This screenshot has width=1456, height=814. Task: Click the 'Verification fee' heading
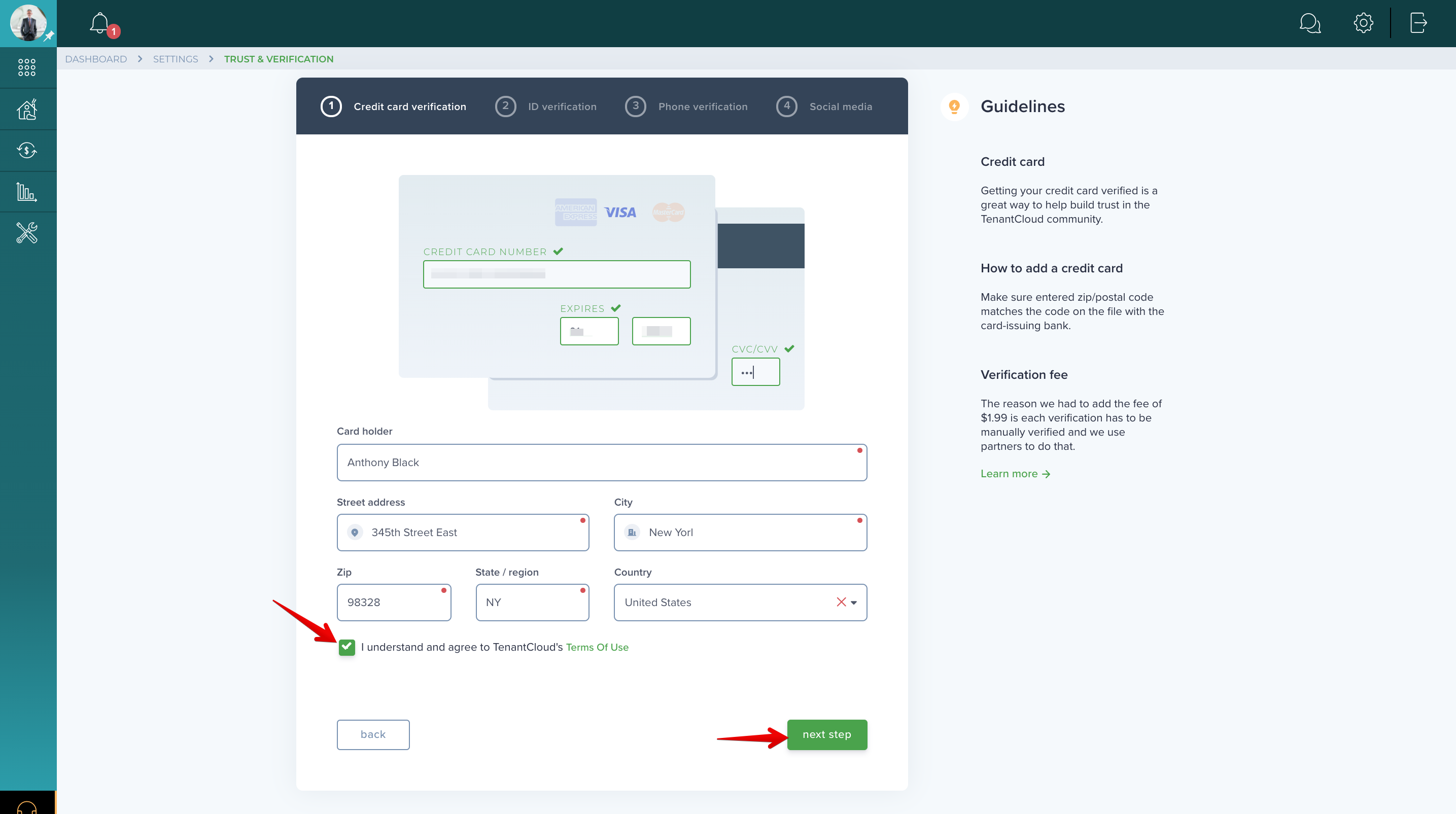(x=1024, y=374)
